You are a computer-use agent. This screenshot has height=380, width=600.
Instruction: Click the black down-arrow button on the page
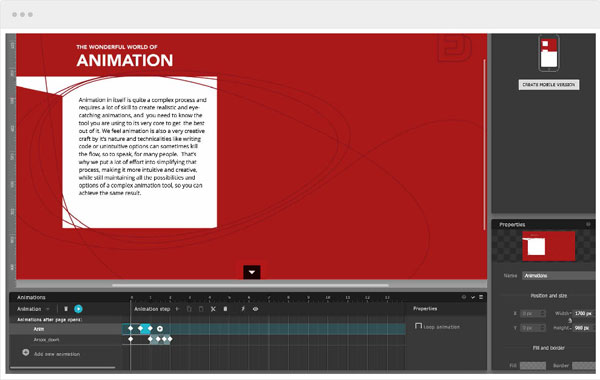click(252, 272)
